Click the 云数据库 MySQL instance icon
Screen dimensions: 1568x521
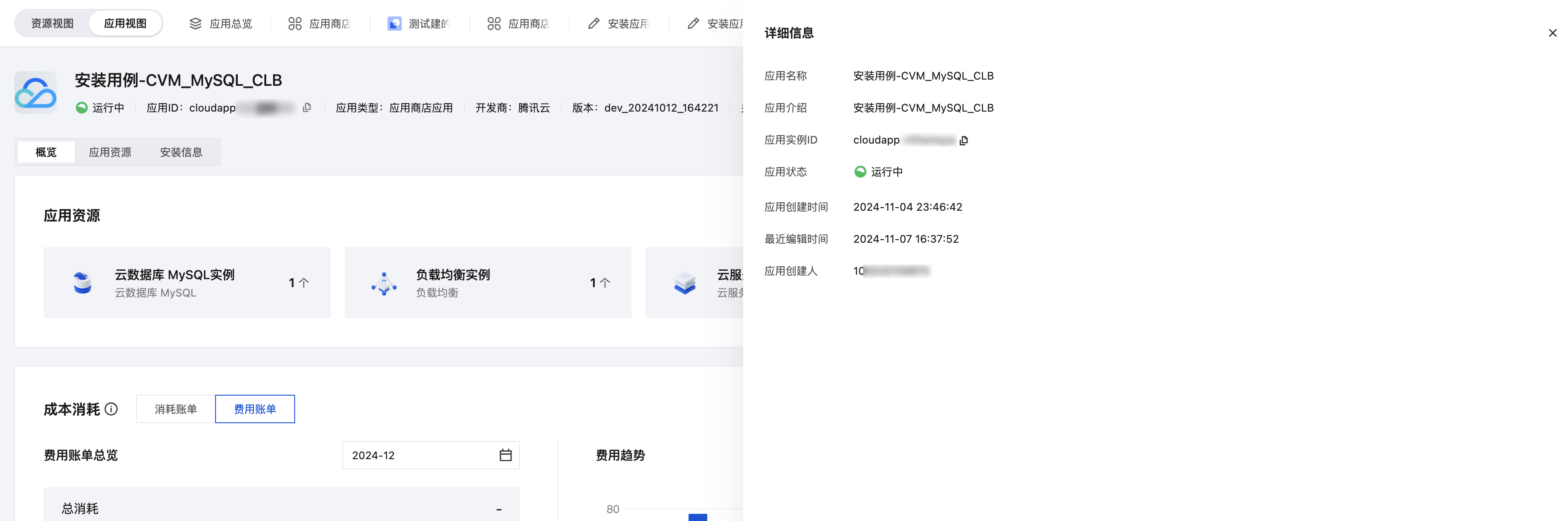[82, 283]
